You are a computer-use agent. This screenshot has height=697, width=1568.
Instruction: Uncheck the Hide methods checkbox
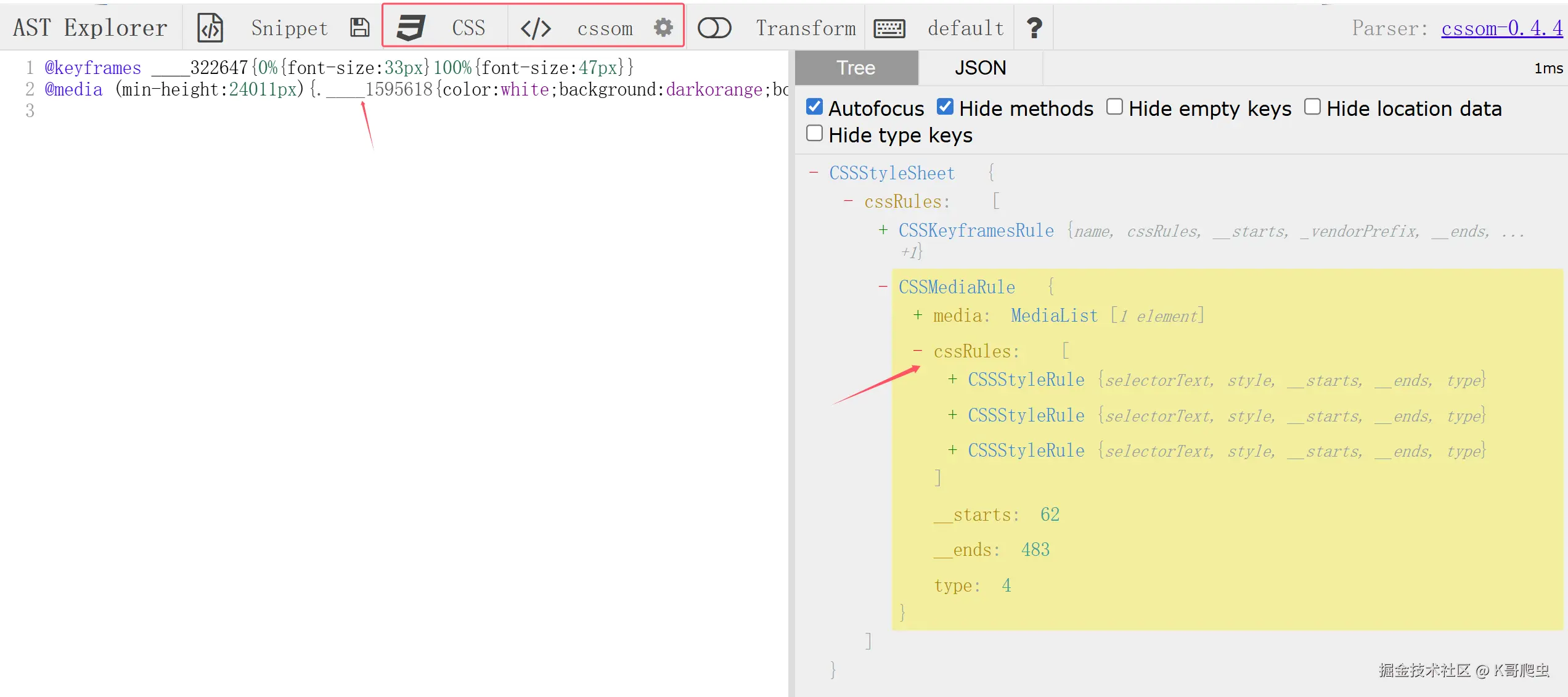(945, 107)
